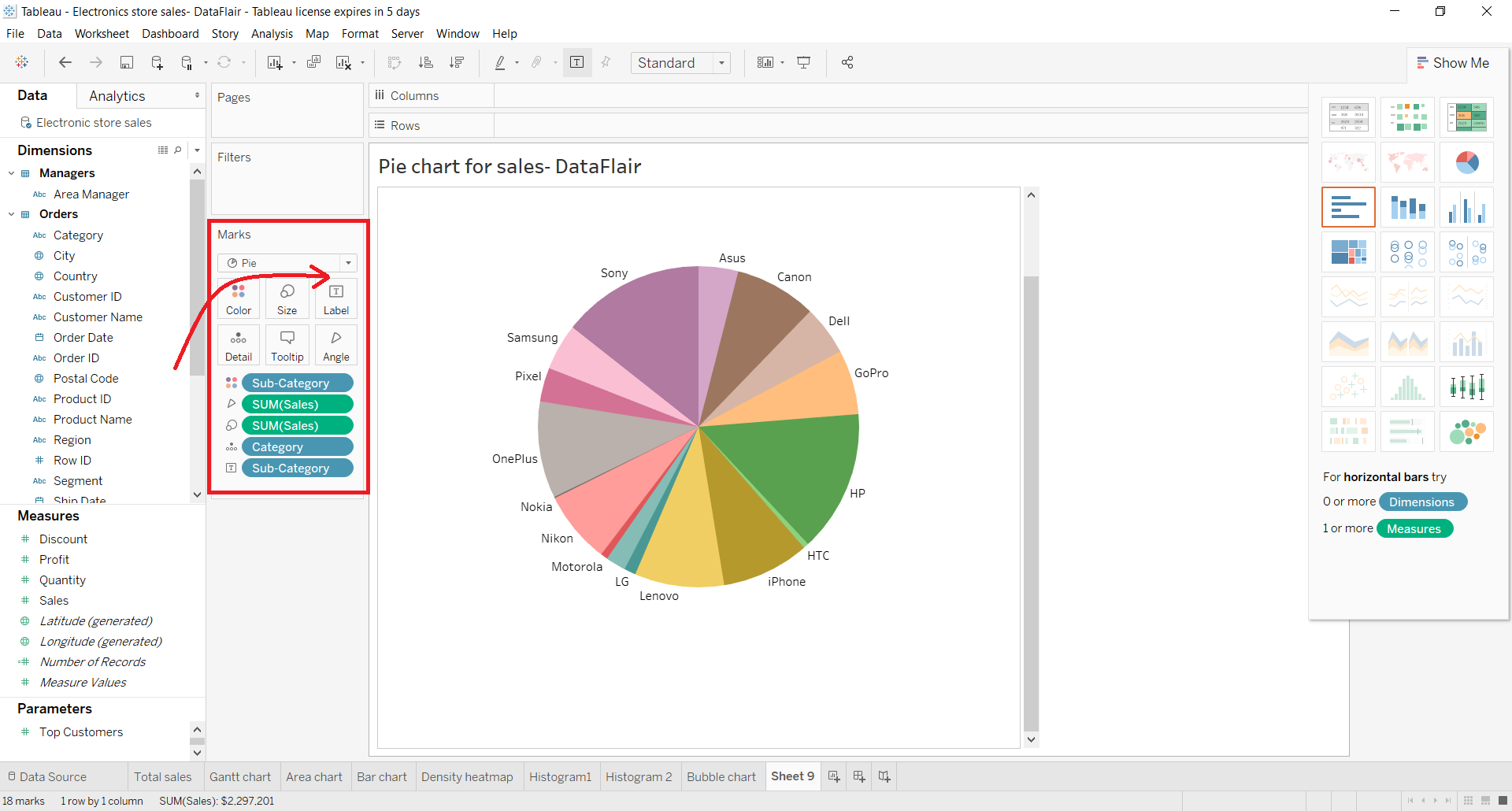Toggle Pause Auto Updates icon
This screenshot has width=1512, height=811.
tap(187, 62)
